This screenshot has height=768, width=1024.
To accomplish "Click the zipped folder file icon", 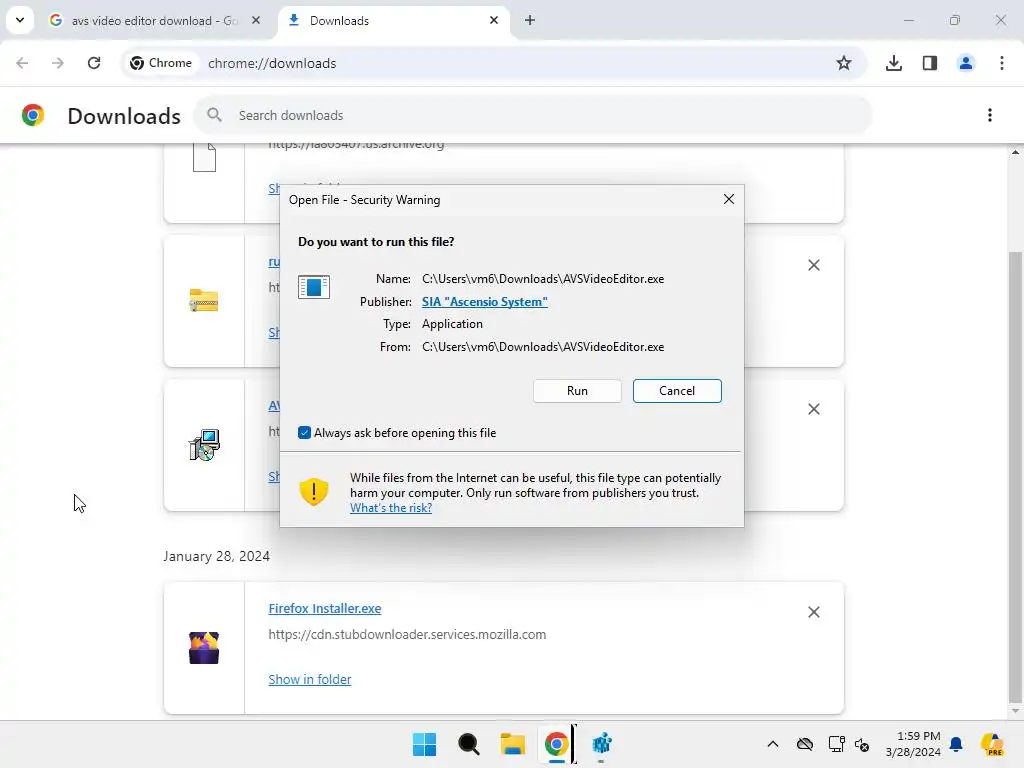I will (x=204, y=300).
